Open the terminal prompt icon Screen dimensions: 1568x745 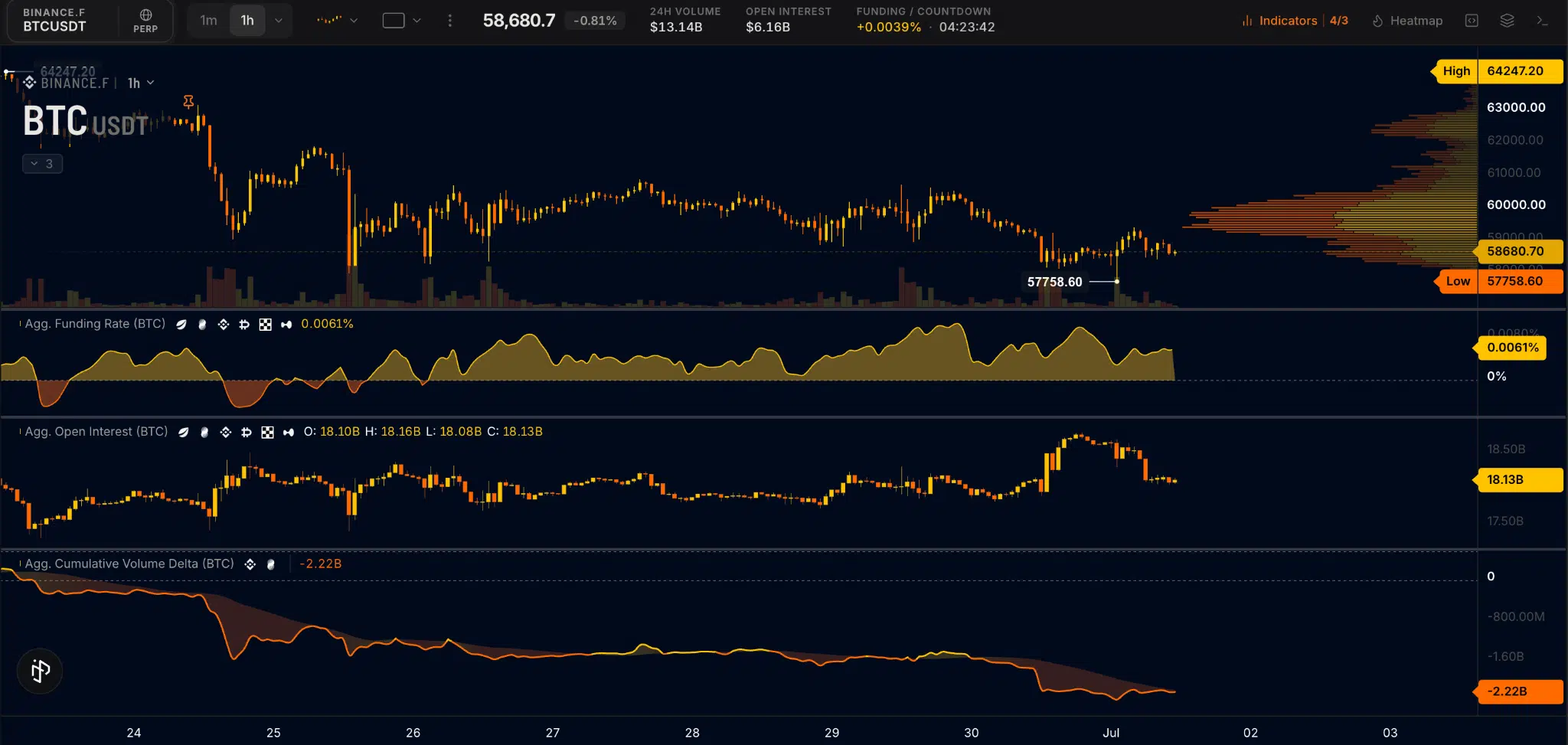(1542, 21)
